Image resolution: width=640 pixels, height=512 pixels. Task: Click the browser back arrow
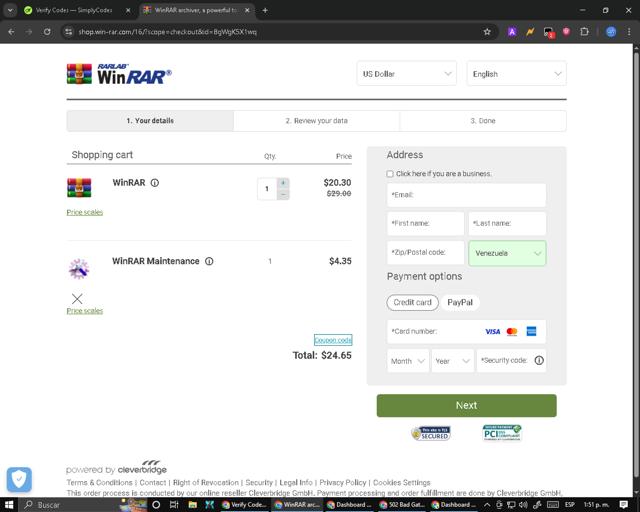coord(11,32)
